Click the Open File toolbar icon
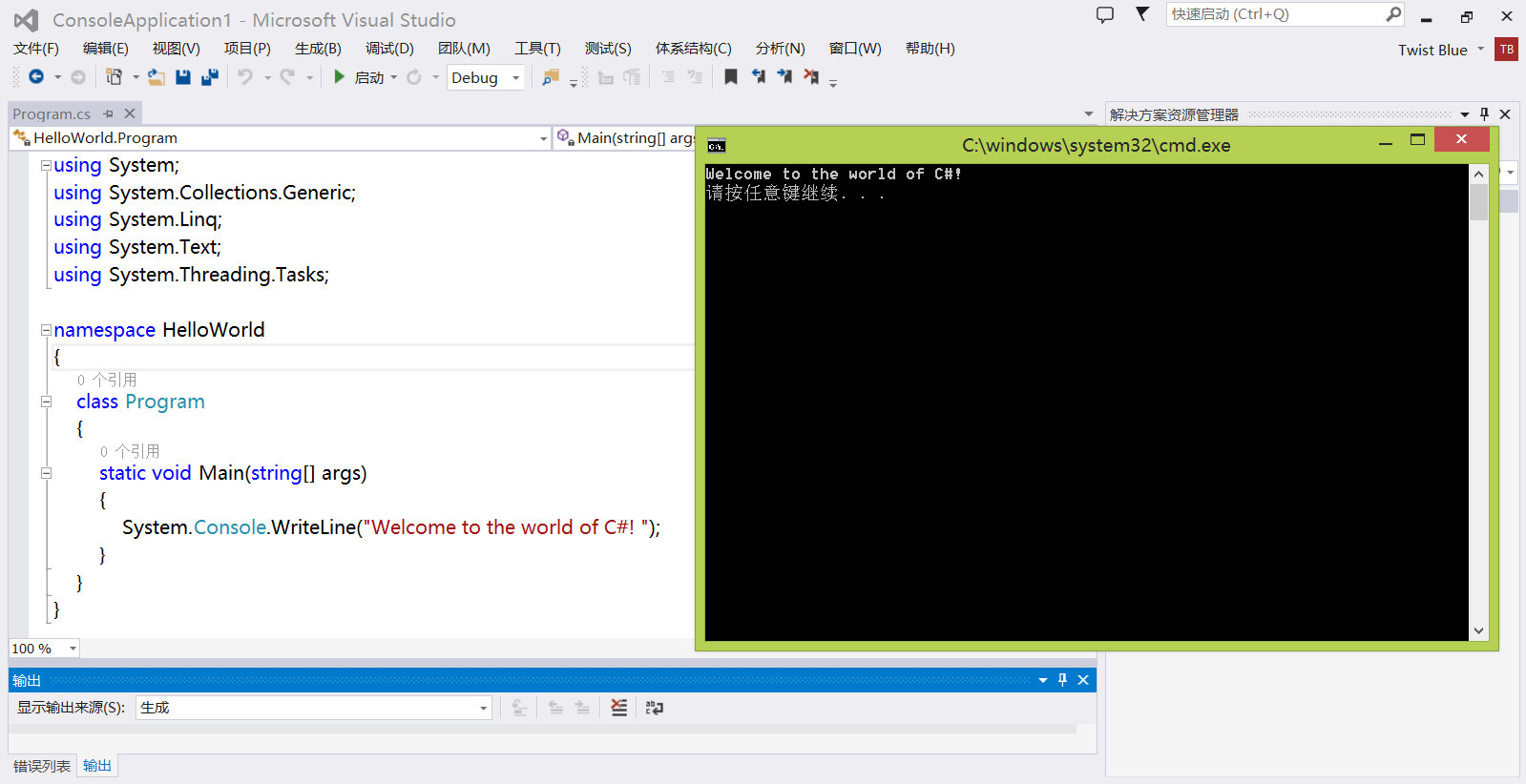1526x784 pixels. click(x=156, y=77)
